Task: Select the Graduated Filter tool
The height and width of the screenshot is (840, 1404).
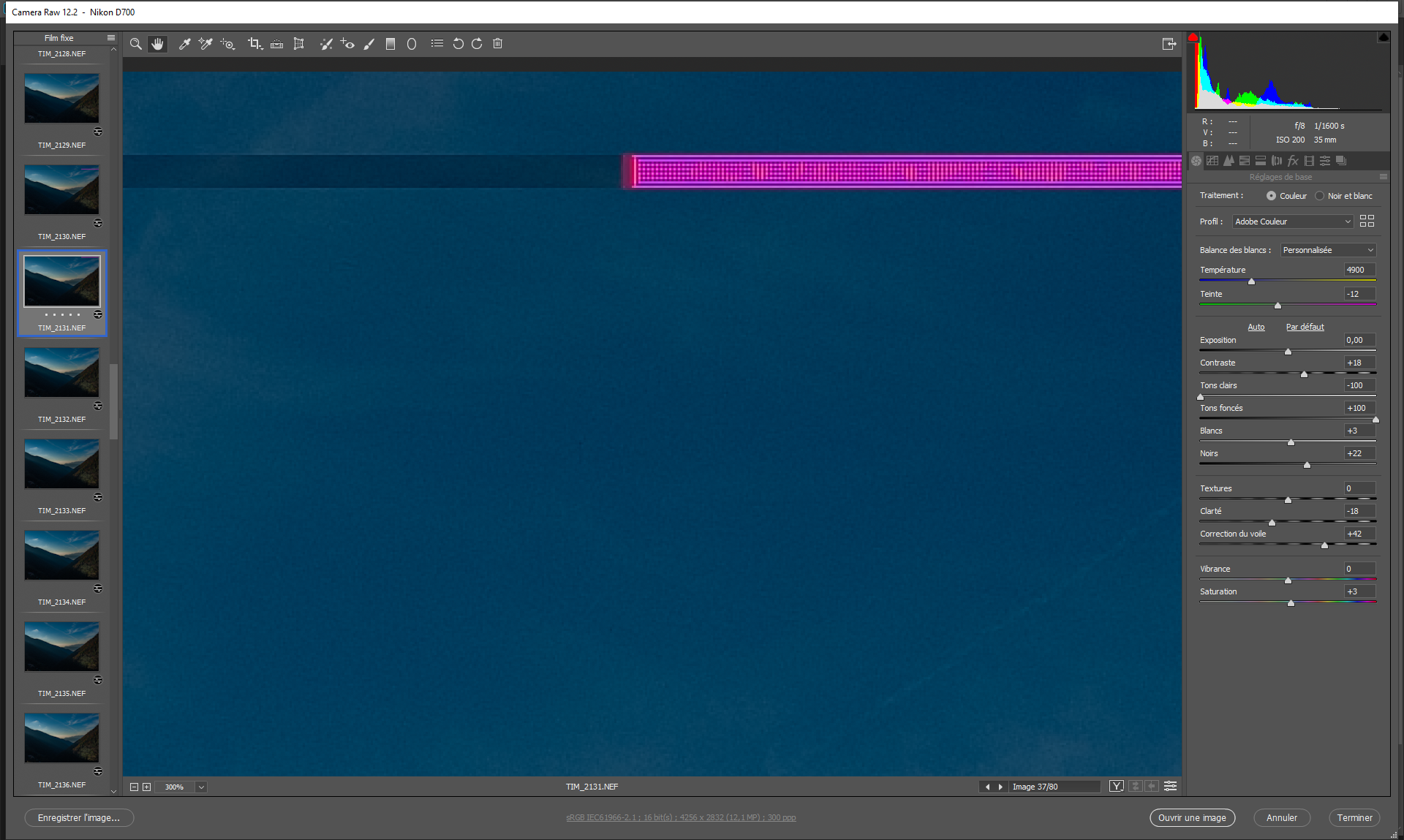Action: click(x=390, y=44)
